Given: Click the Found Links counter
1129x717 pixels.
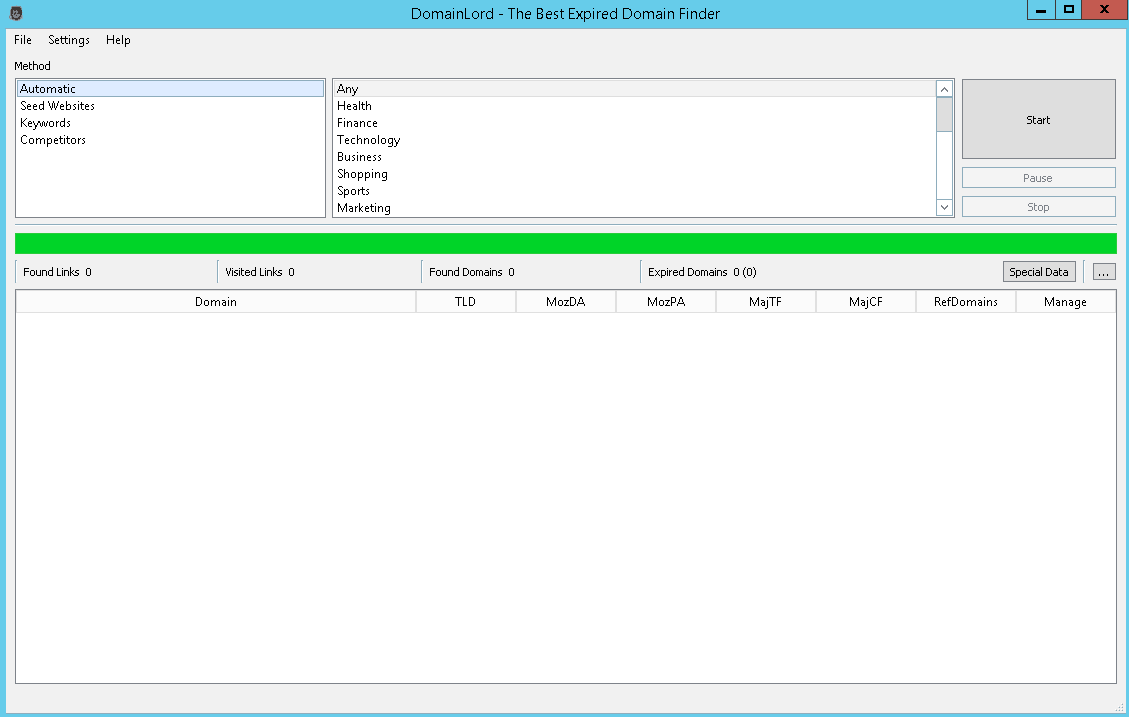Looking at the screenshot, I should coord(58,272).
